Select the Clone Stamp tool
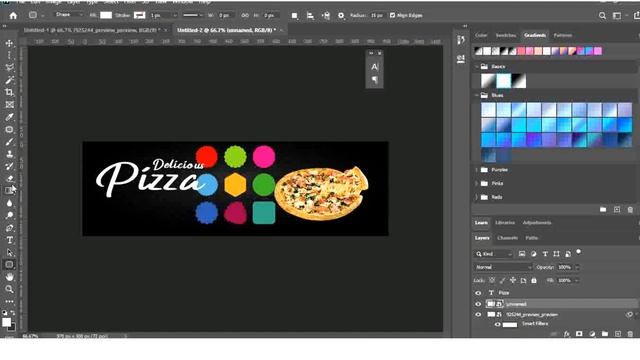The image size is (640, 360). coord(9,154)
